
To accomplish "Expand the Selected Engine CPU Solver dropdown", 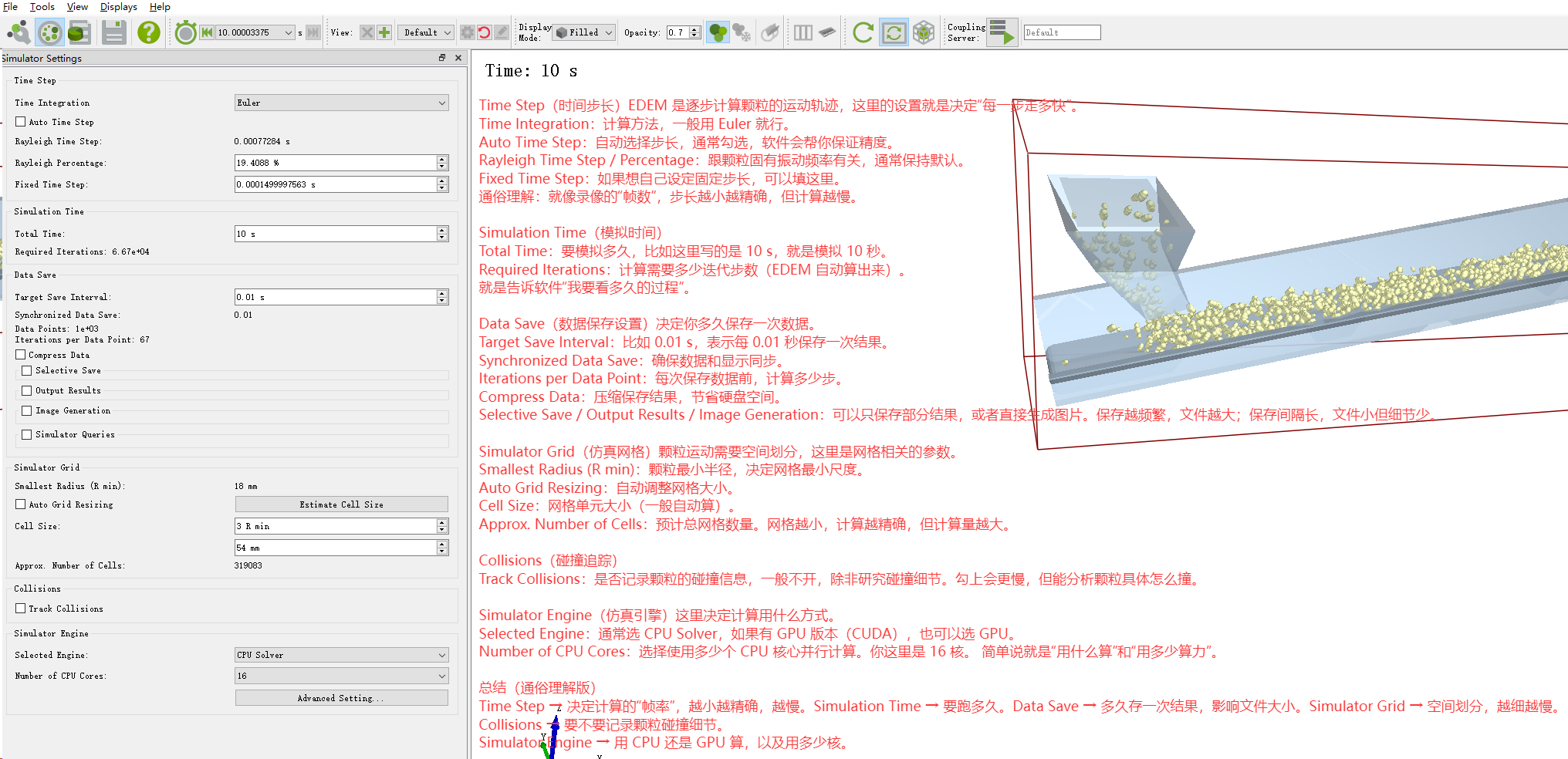I will coord(341,655).
